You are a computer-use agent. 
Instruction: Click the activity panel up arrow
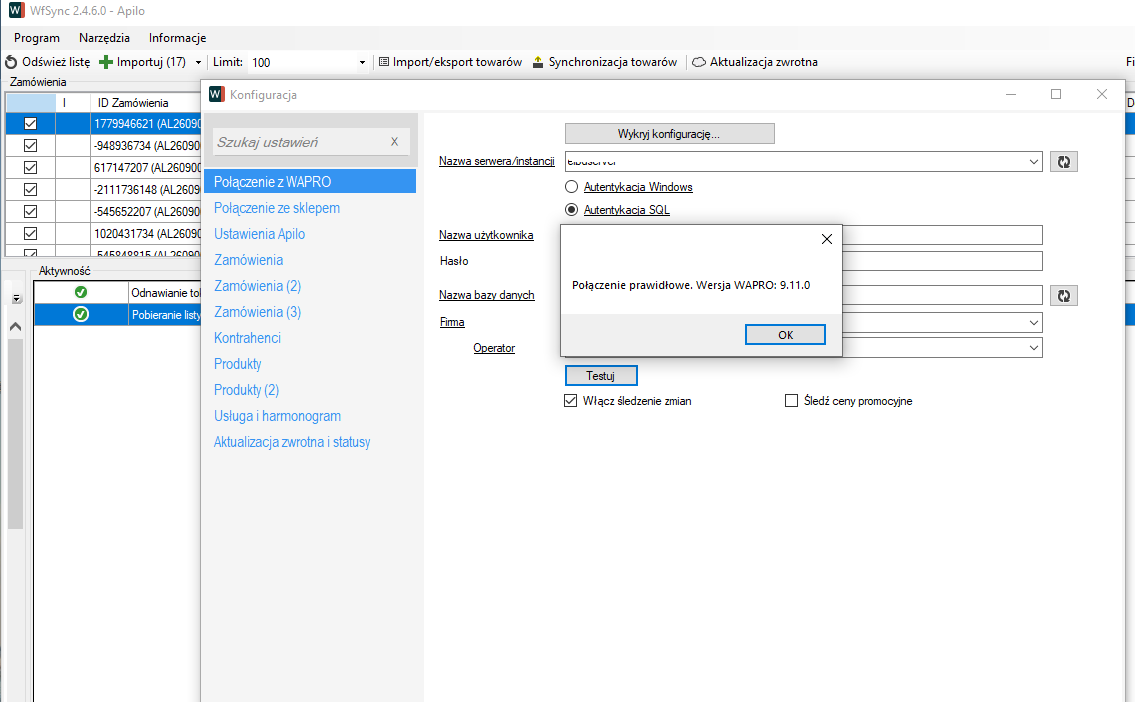(x=15, y=327)
